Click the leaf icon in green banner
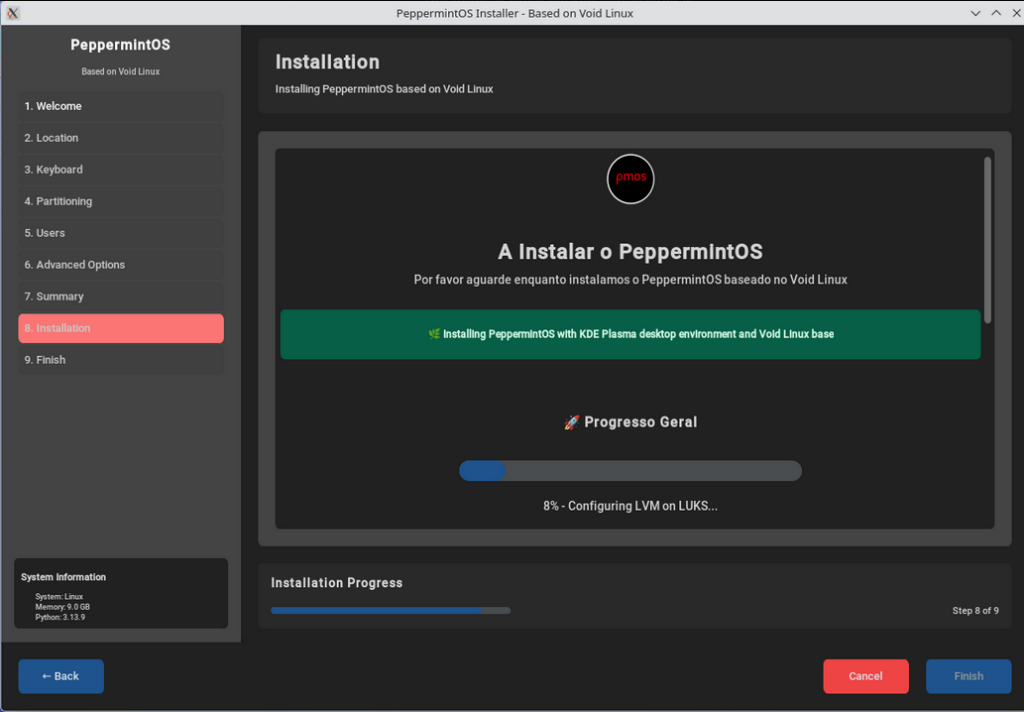Screen dimensions: 1024x712 click(434, 334)
